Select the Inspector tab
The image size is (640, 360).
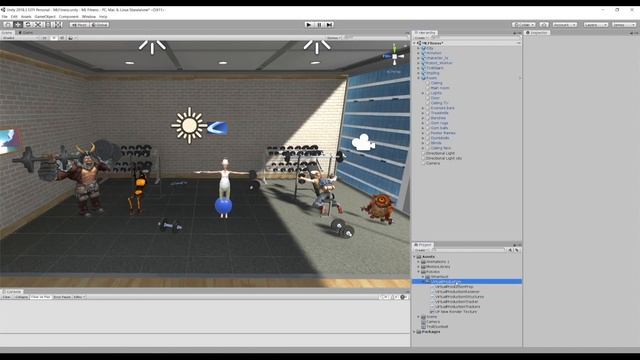click(x=537, y=33)
